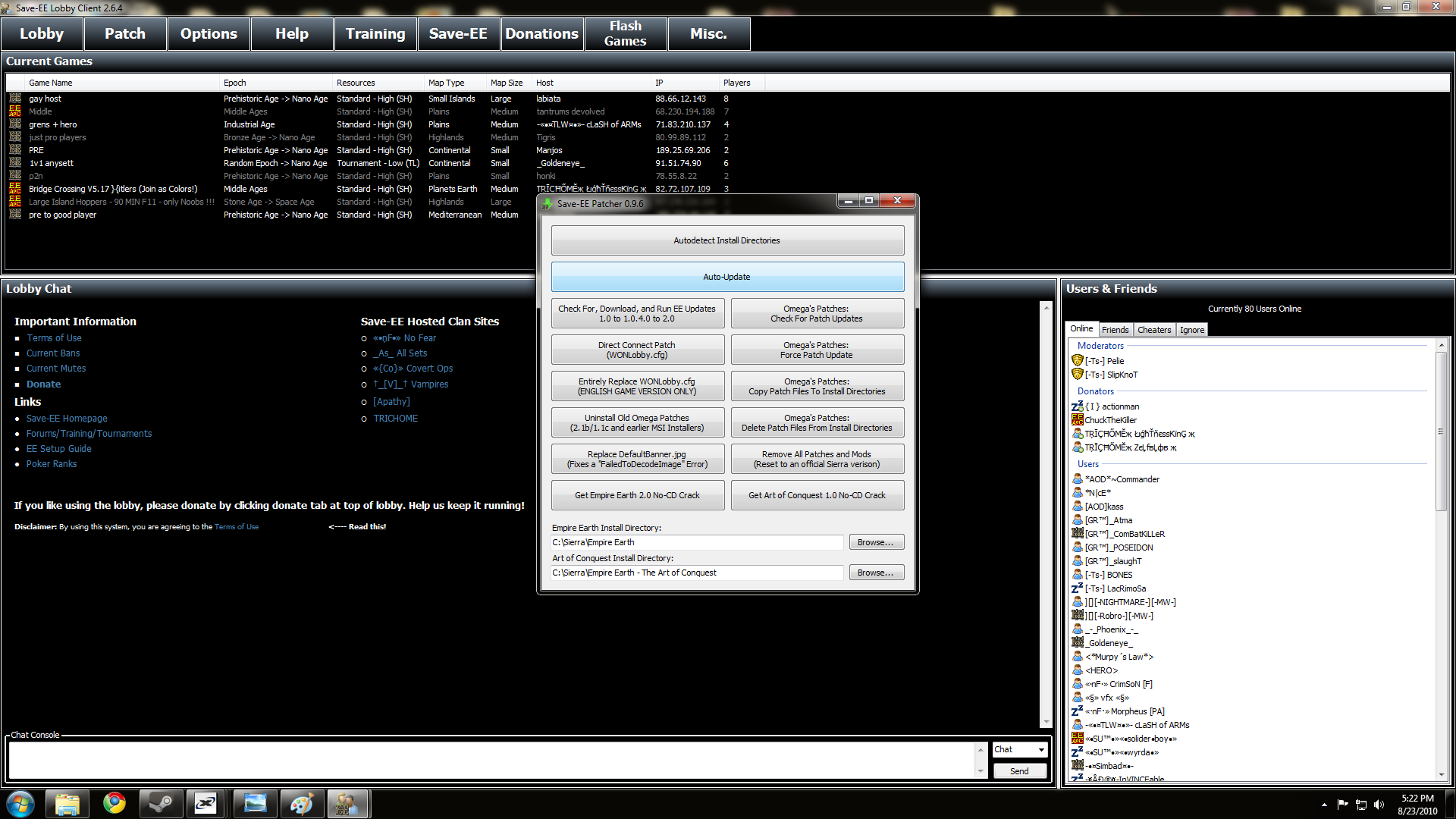Click the Windows Explorer folder taskbar icon
The height and width of the screenshot is (819, 1456).
pyautogui.click(x=67, y=803)
